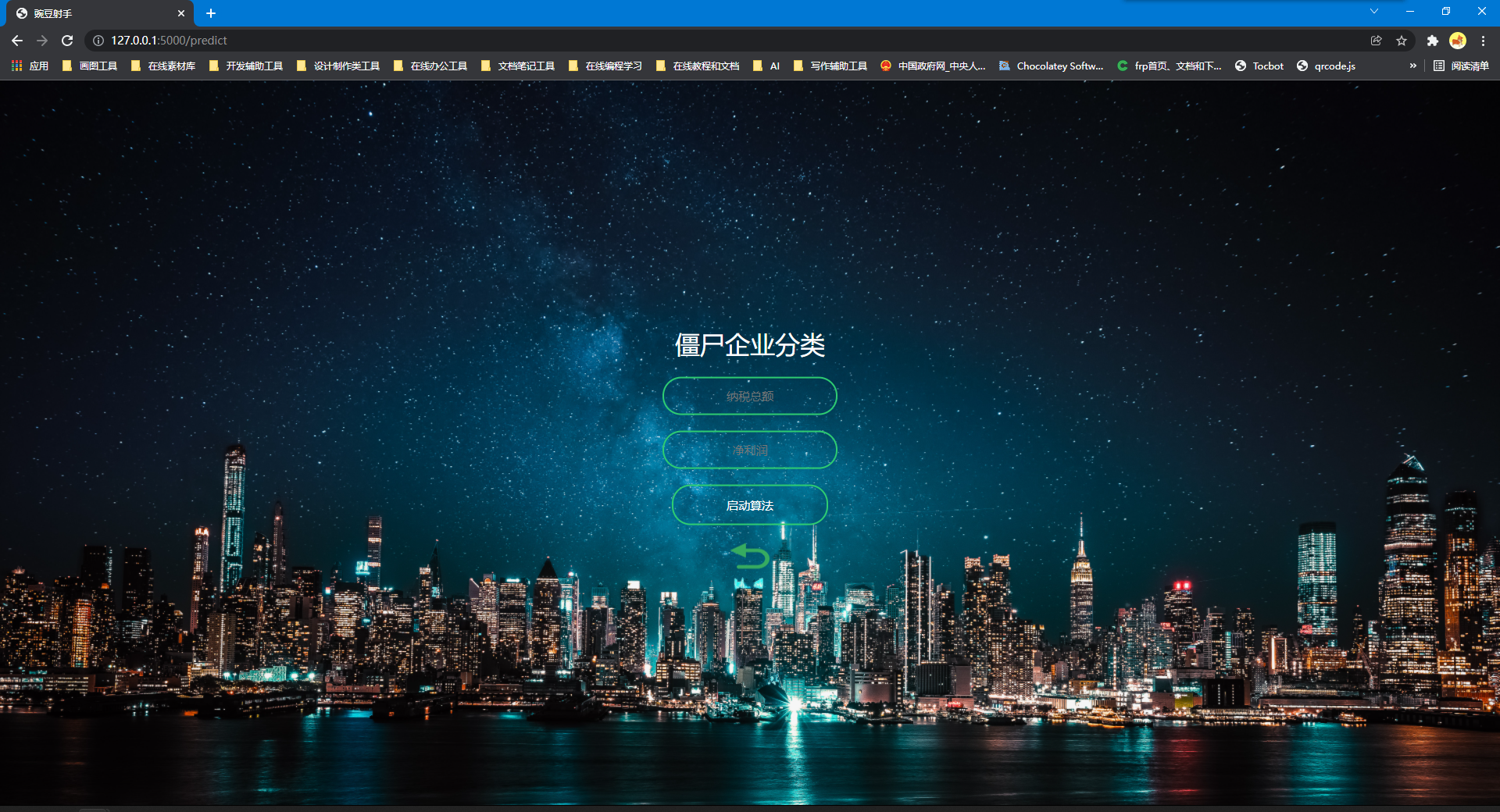The height and width of the screenshot is (812, 1500).
Task: Close the browser window
Action: tap(1482, 11)
